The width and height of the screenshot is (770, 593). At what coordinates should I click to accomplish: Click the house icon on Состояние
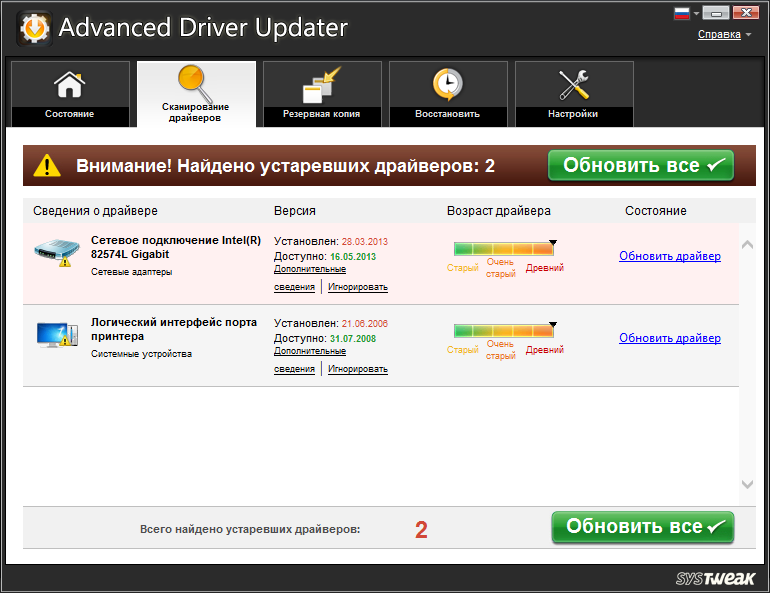(x=69, y=84)
